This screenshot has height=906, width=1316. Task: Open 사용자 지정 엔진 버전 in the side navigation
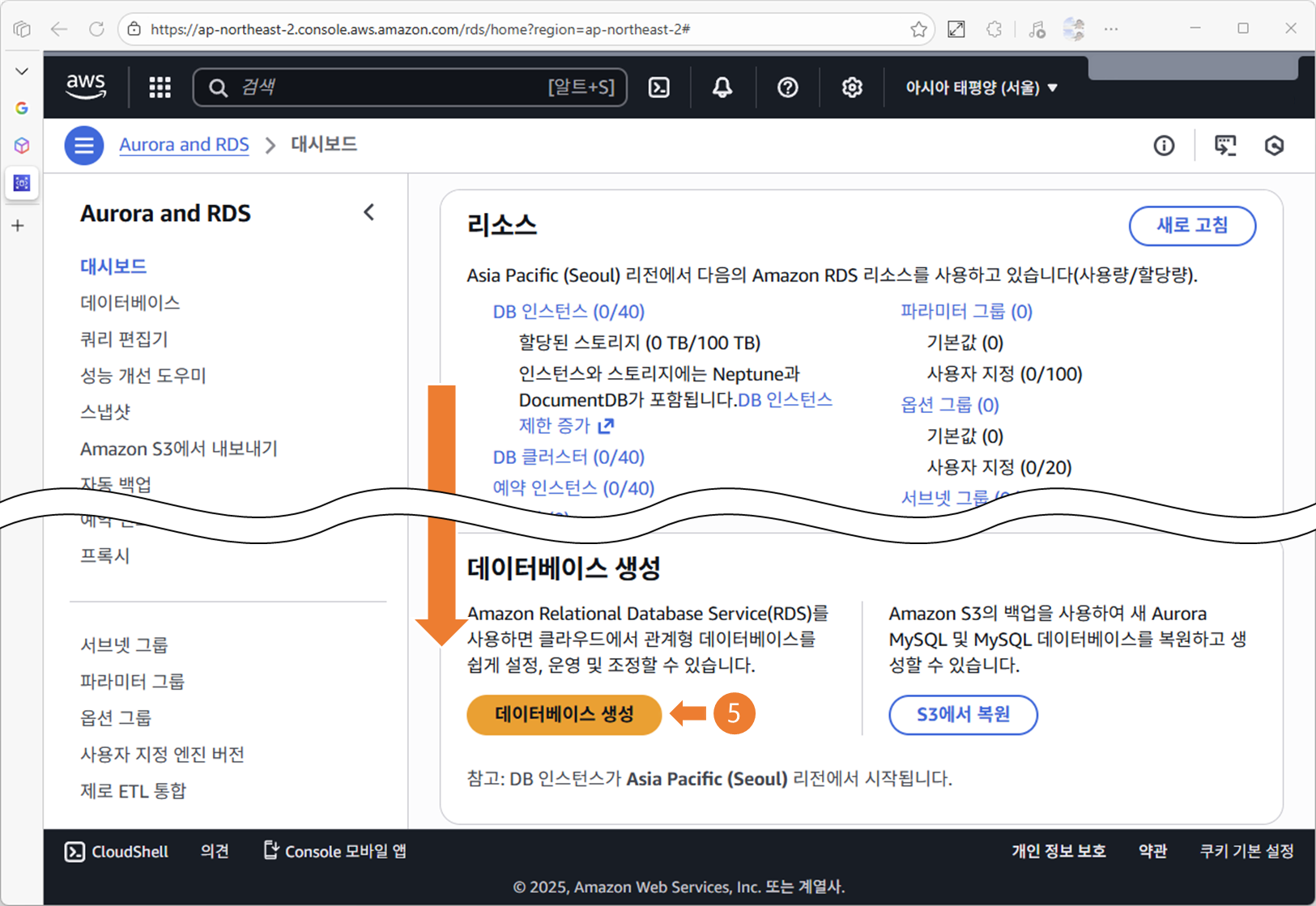click(163, 755)
